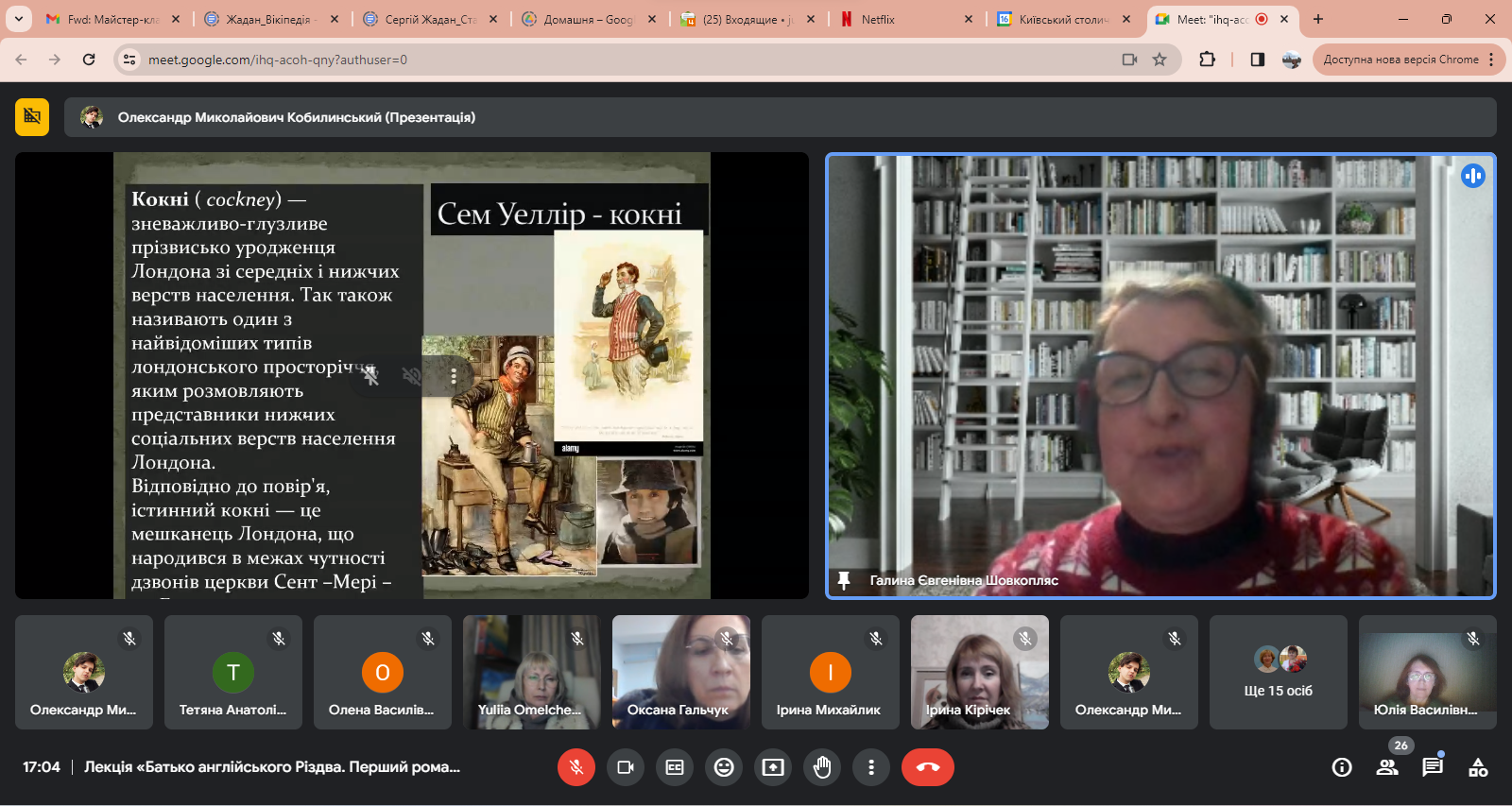Image resolution: width=1512 pixels, height=806 pixels.
Task: Click the yellow presentation icon at top-left
Action: tap(32, 117)
